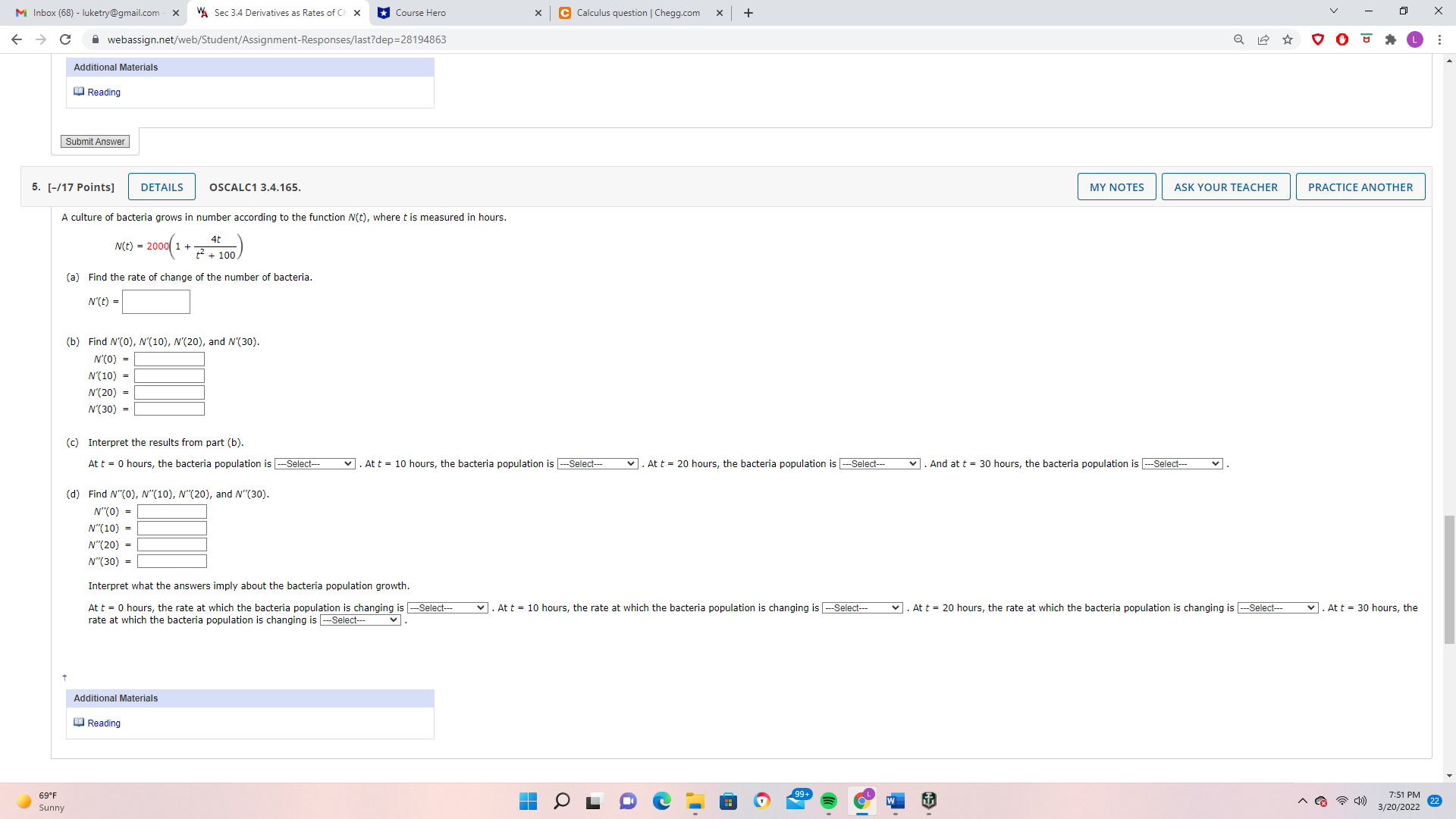
Task: Launch Microsoft Word from the taskbar
Action: click(x=895, y=801)
